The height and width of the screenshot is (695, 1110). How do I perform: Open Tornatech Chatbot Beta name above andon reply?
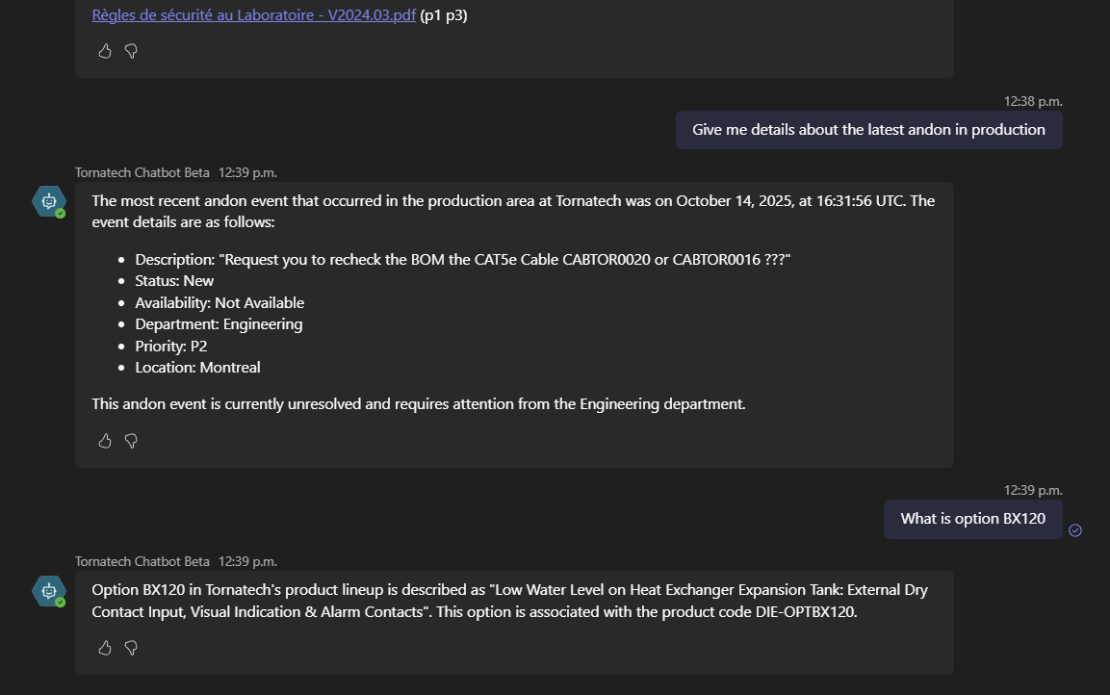pyautogui.click(x=142, y=173)
